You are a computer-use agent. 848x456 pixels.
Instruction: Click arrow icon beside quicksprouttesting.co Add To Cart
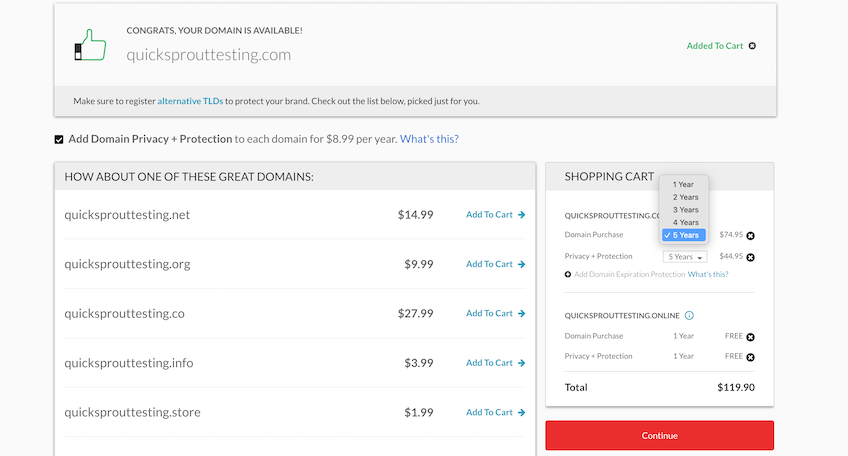click(521, 313)
